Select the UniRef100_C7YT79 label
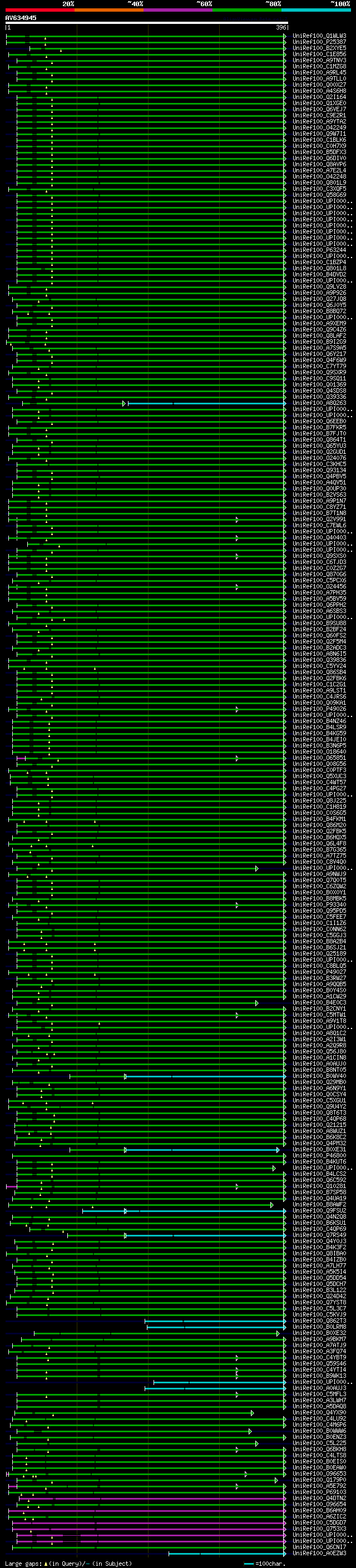This screenshot has height=1568, width=356. click(319, 367)
